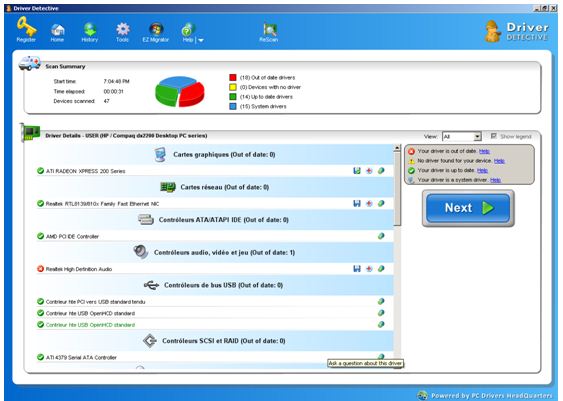Click the Cartes graphiques monitor icon
This screenshot has width=563, height=401.
[160, 155]
